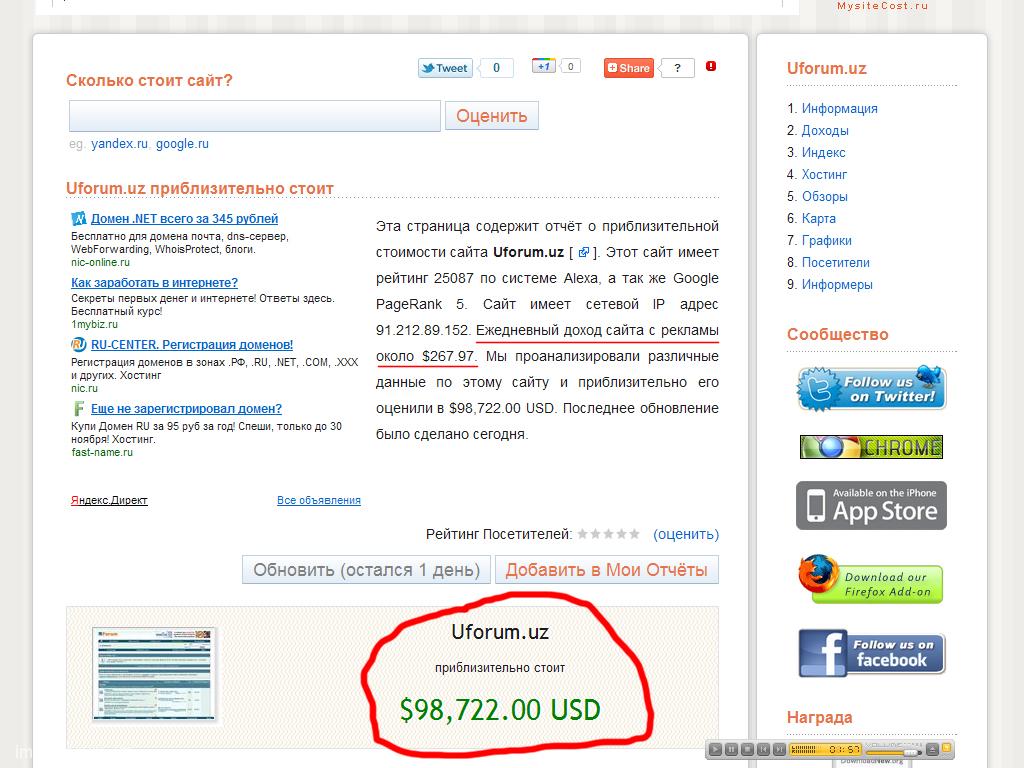The image size is (1024, 768).
Task: Click the Chrome extension banner
Action: pyautogui.click(x=871, y=447)
